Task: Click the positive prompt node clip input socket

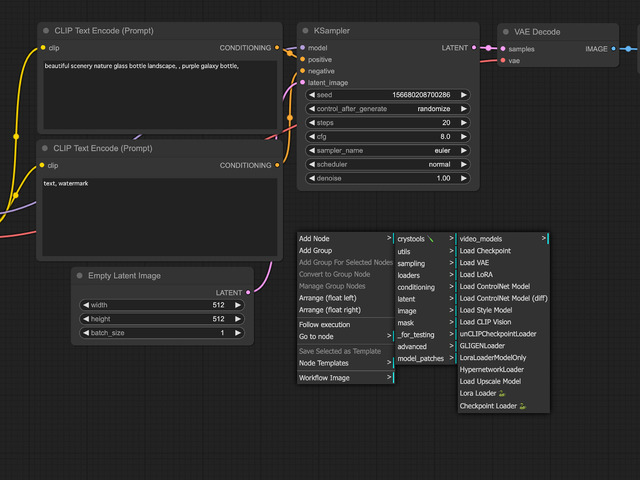Action: coord(43,48)
